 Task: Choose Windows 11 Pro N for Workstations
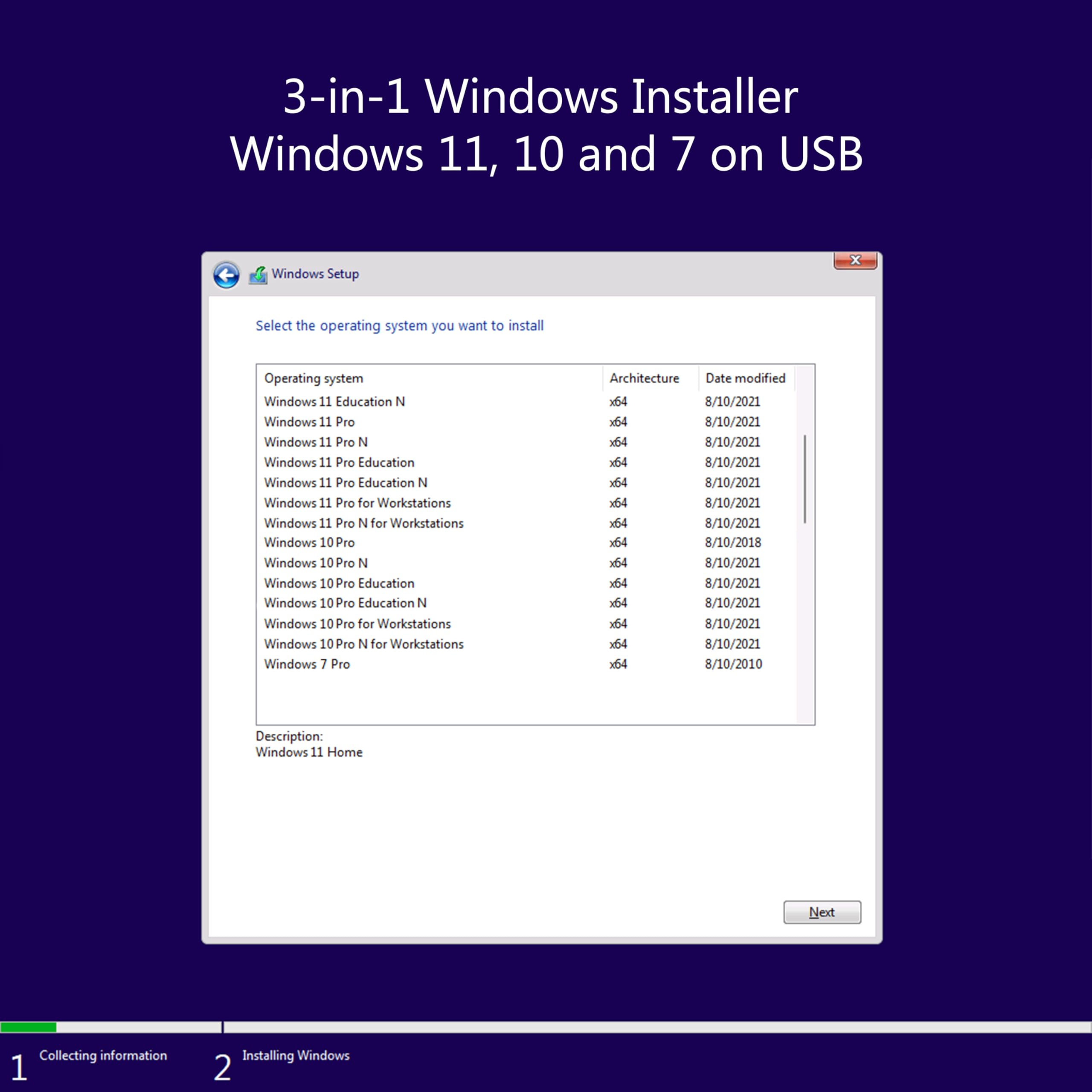coord(363,523)
